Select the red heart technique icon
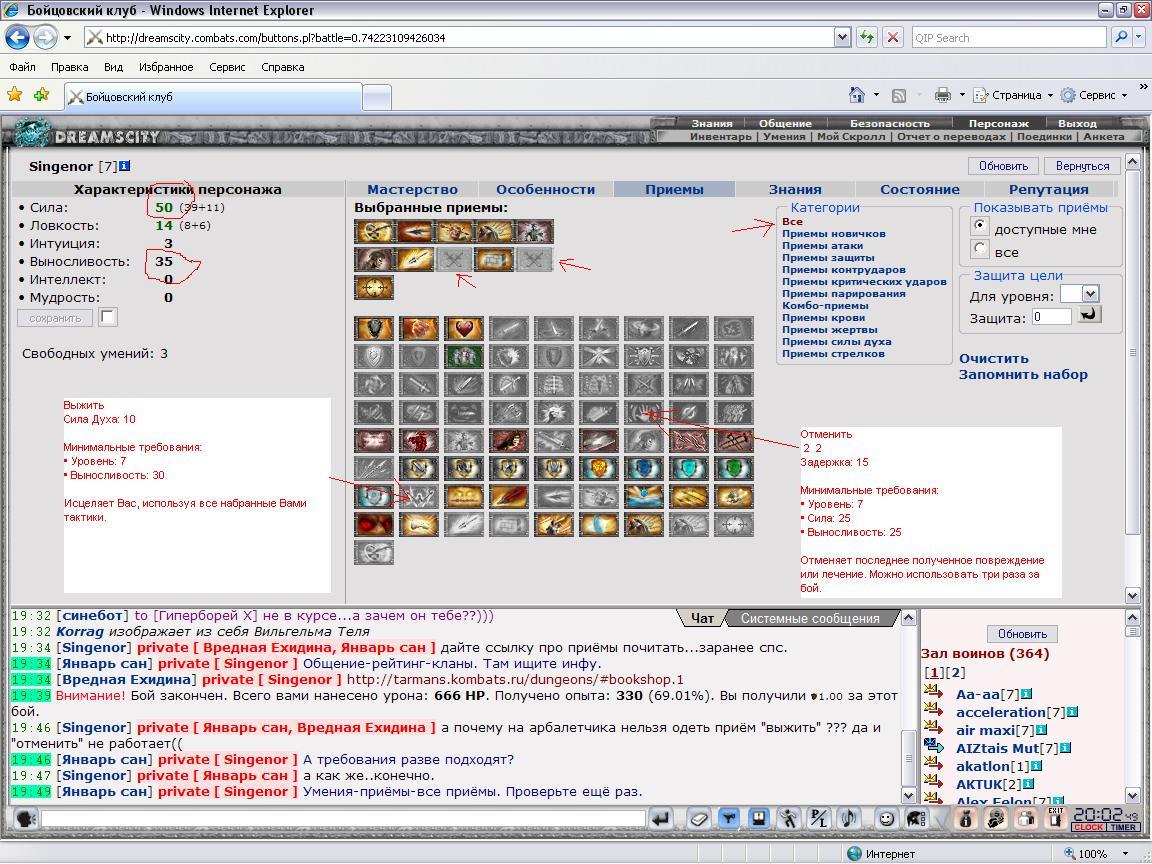This screenshot has width=1152, height=864. (464, 328)
